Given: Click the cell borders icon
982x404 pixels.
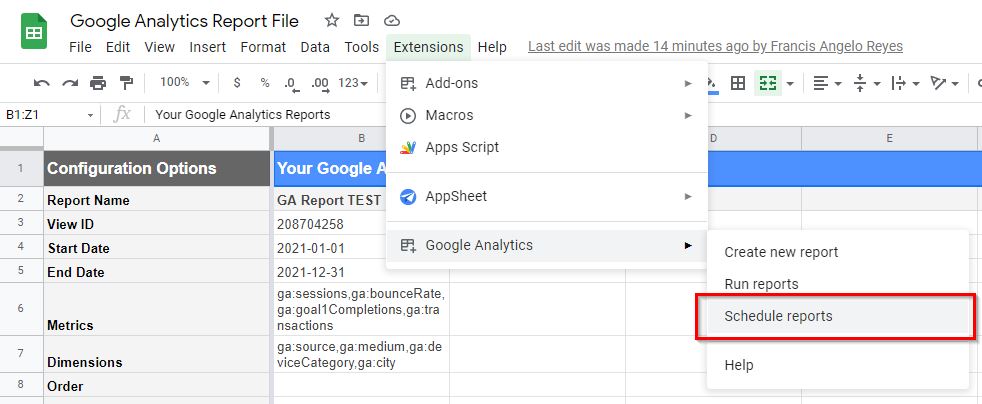Looking at the screenshot, I should (738, 83).
